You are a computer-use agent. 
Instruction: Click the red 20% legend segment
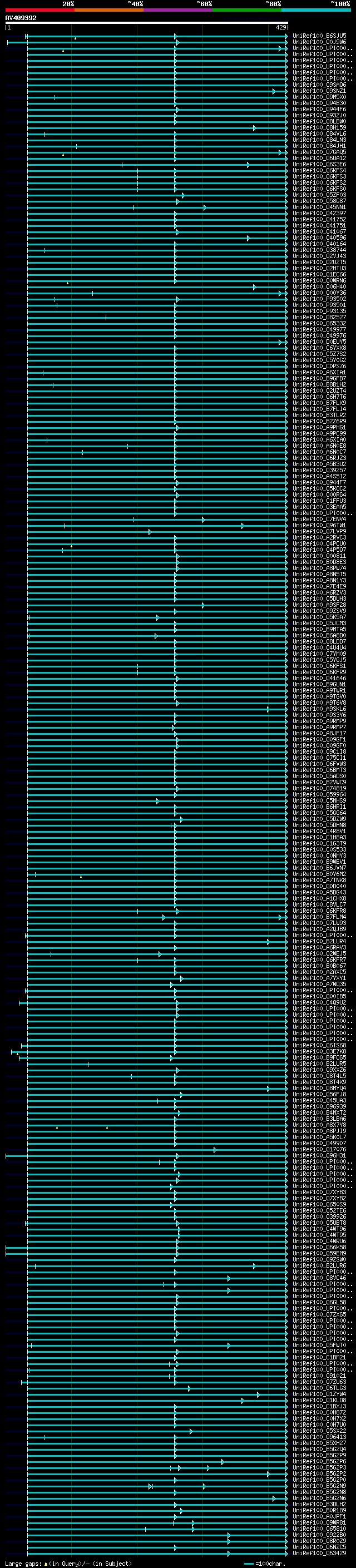pyautogui.click(x=39, y=10)
